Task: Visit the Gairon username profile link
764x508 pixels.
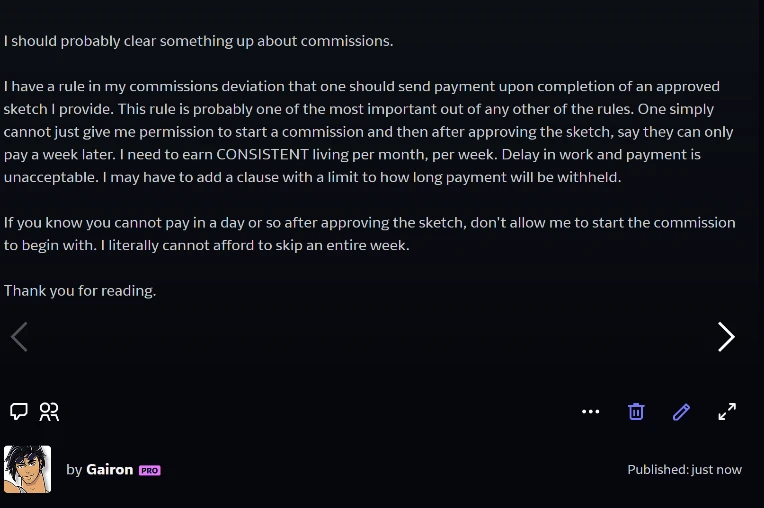Action: (x=110, y=470)
